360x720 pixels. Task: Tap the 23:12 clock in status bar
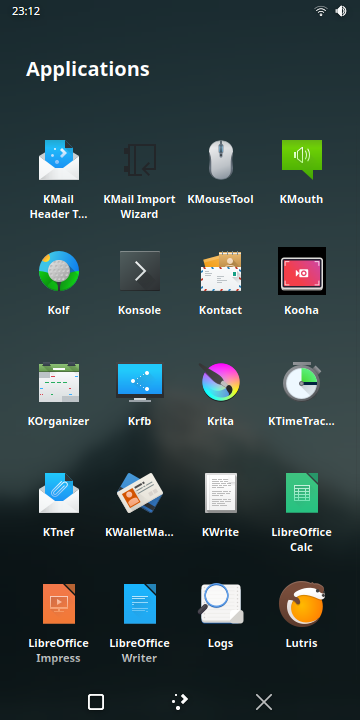(x=26, y=11)
